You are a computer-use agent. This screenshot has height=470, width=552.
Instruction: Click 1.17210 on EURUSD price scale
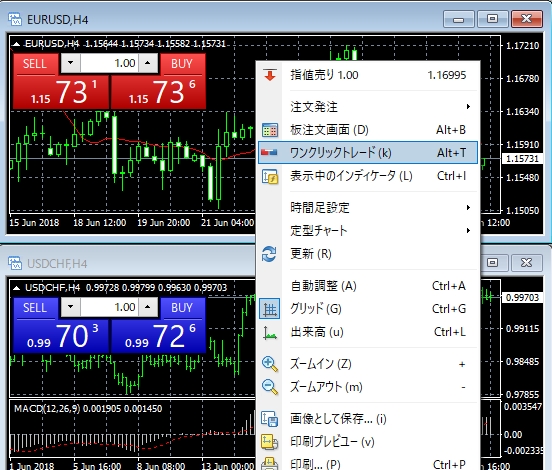522,45
